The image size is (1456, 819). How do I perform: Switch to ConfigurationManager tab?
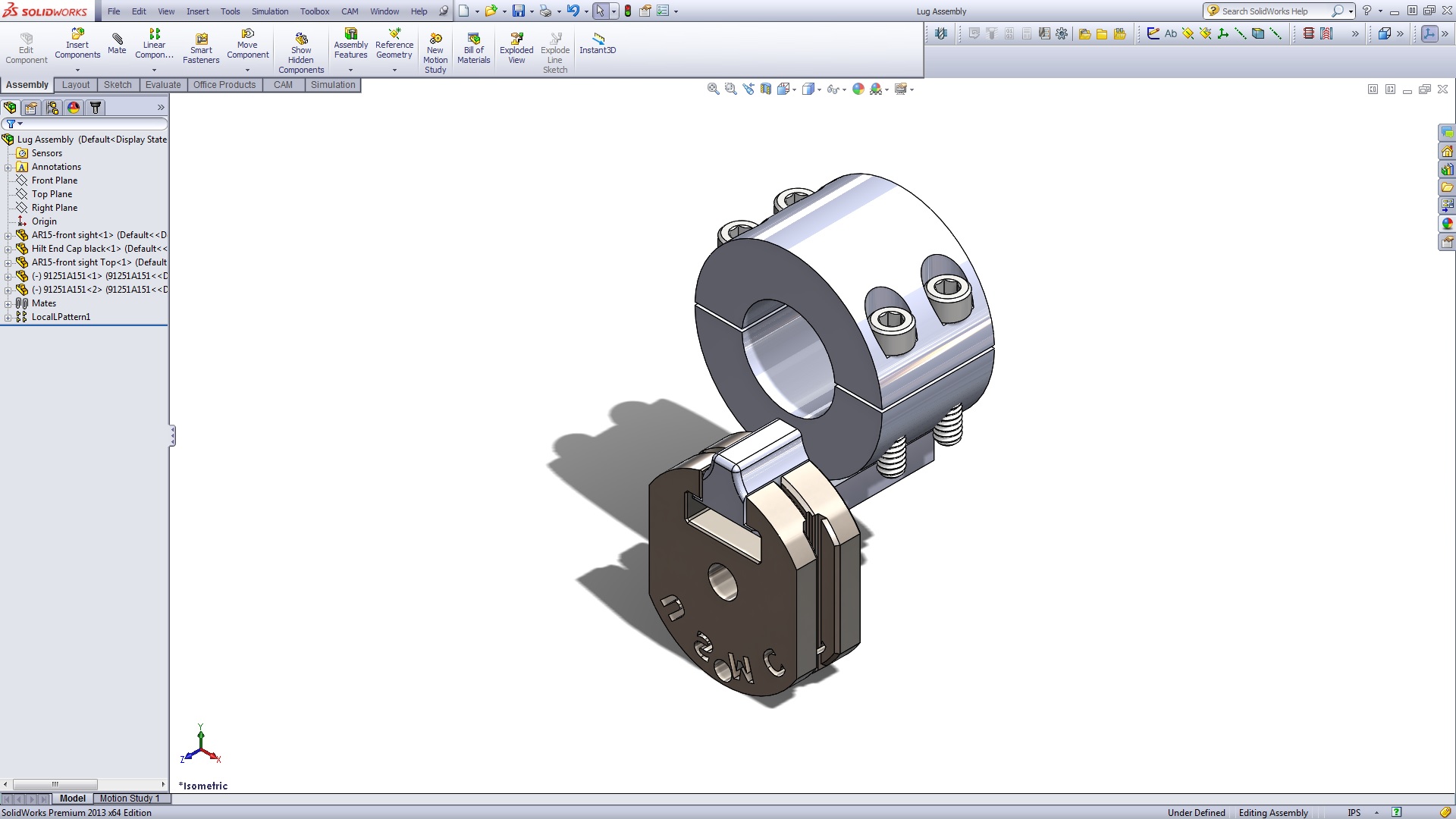[52, 108]
